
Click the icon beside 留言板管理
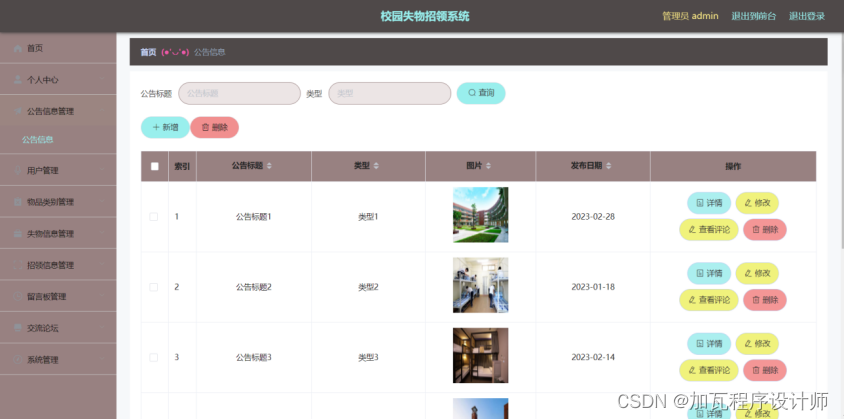18,297
